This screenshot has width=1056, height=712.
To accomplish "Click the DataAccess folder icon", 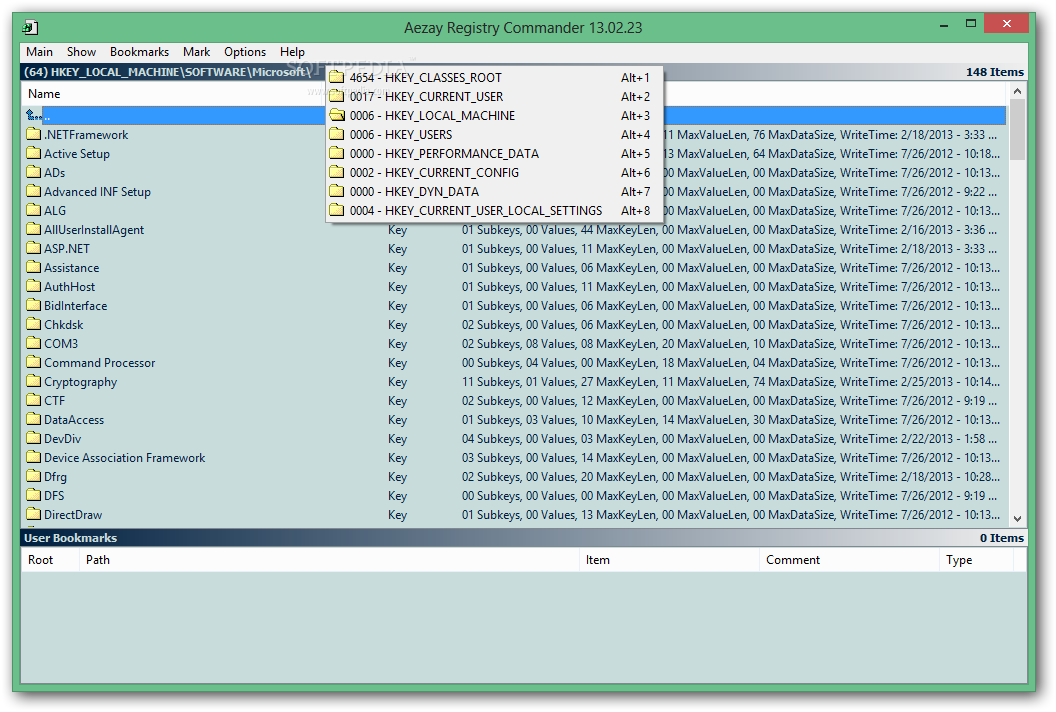I will tap(34, 419).
